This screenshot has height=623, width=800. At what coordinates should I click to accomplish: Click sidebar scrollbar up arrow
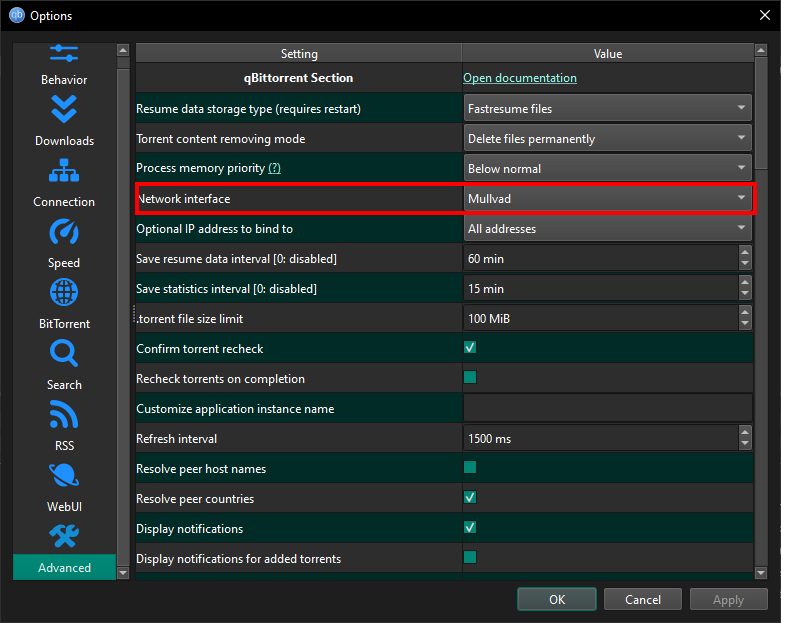(123, 50)
